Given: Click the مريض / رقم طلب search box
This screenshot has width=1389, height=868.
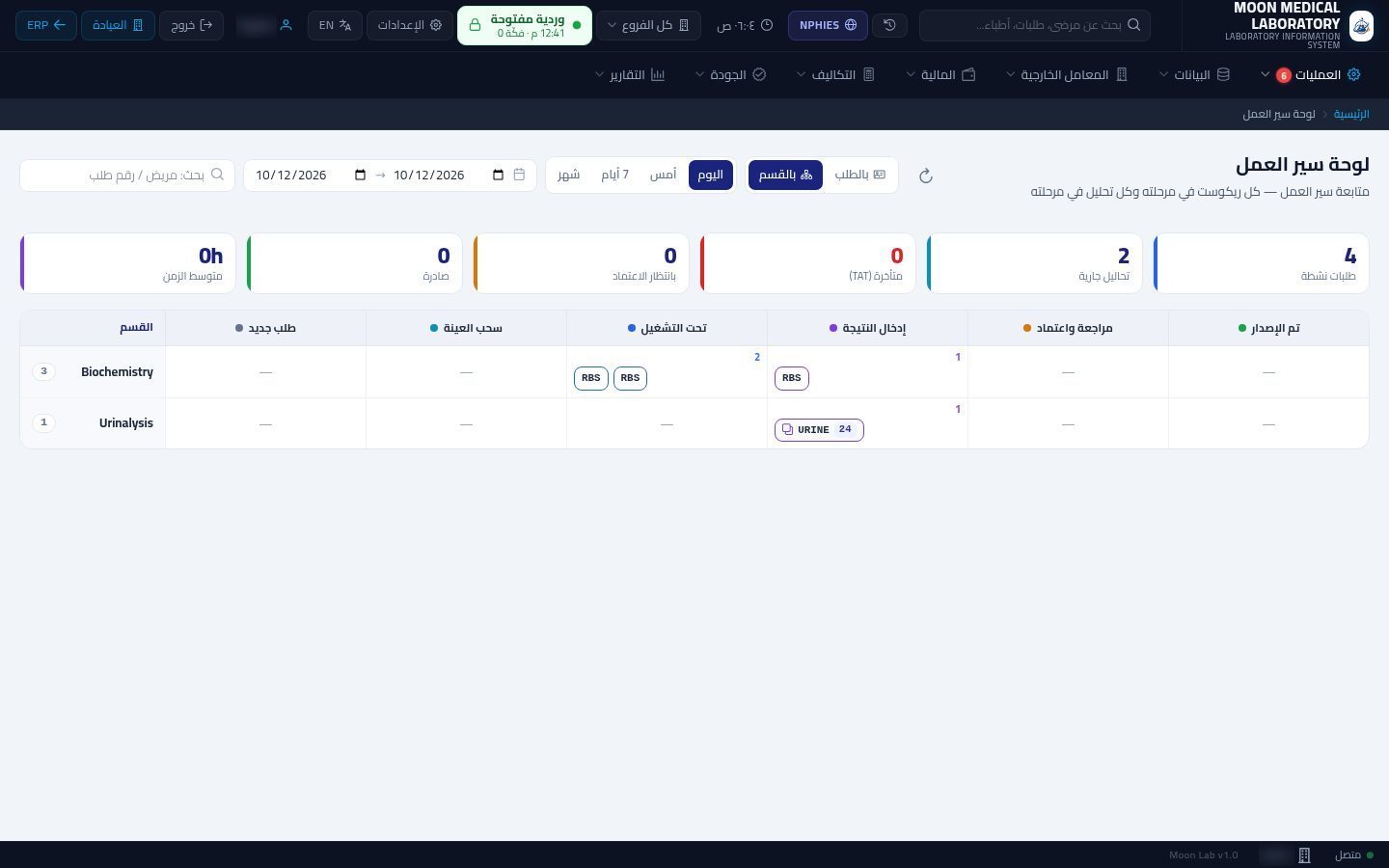Looking at the screenshot, I should click(127, 175).
